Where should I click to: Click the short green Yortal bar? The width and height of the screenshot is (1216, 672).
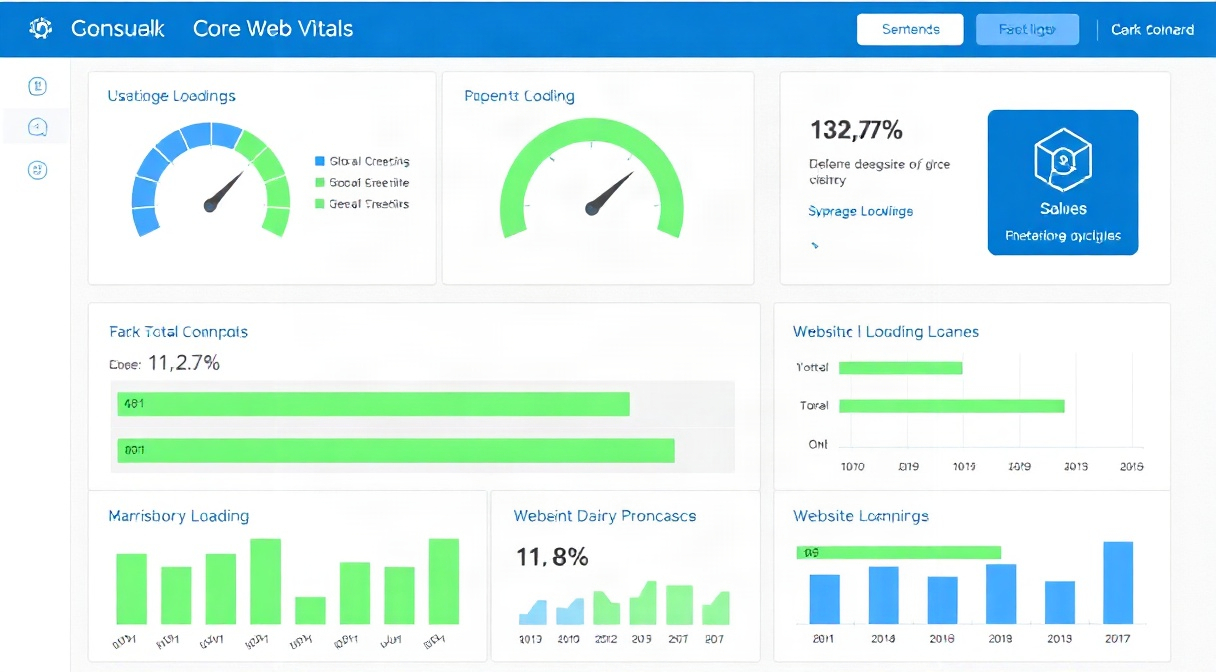pos(900,368)
